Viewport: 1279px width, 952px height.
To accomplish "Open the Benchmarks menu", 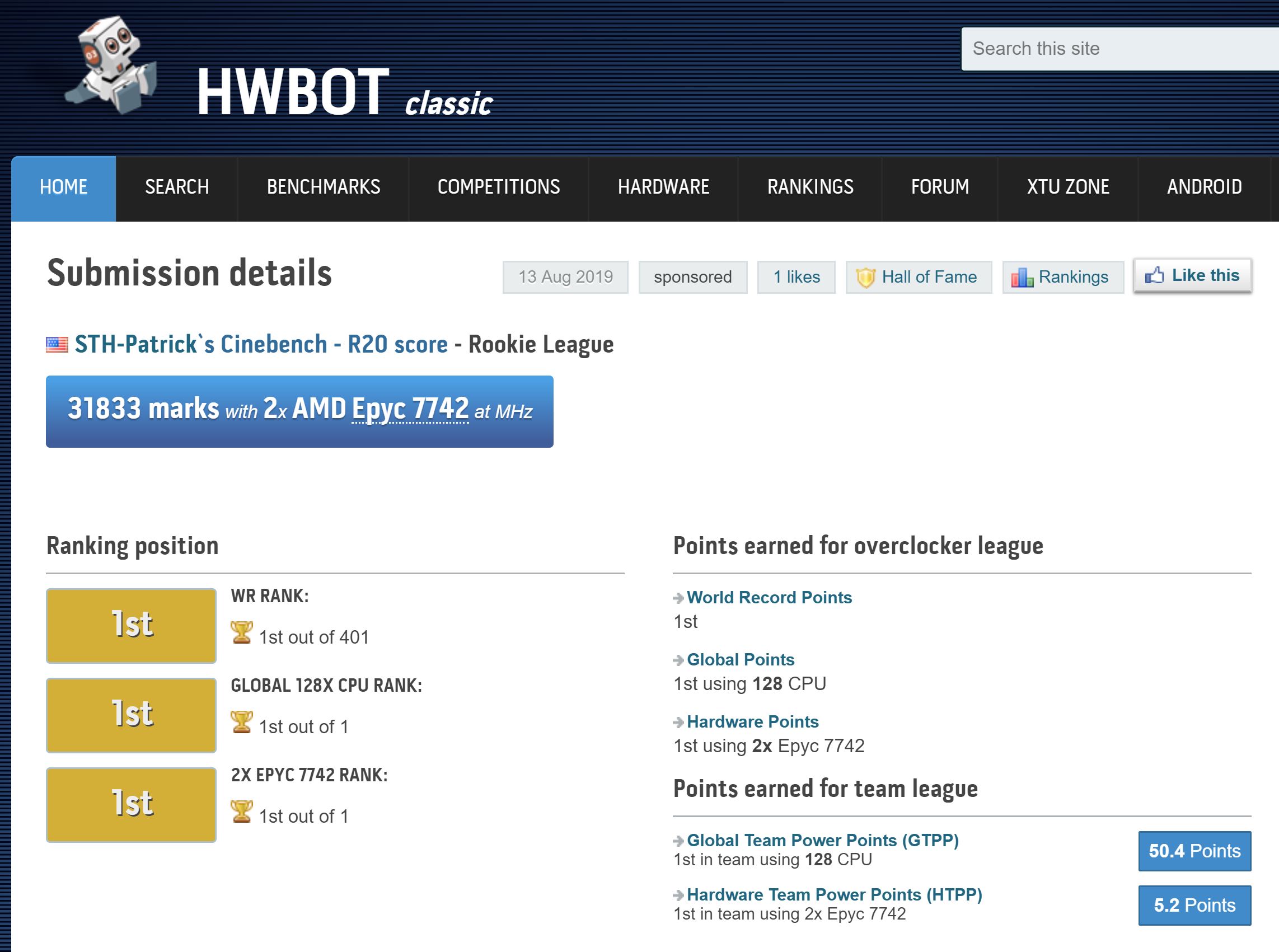I will [324, 187].
